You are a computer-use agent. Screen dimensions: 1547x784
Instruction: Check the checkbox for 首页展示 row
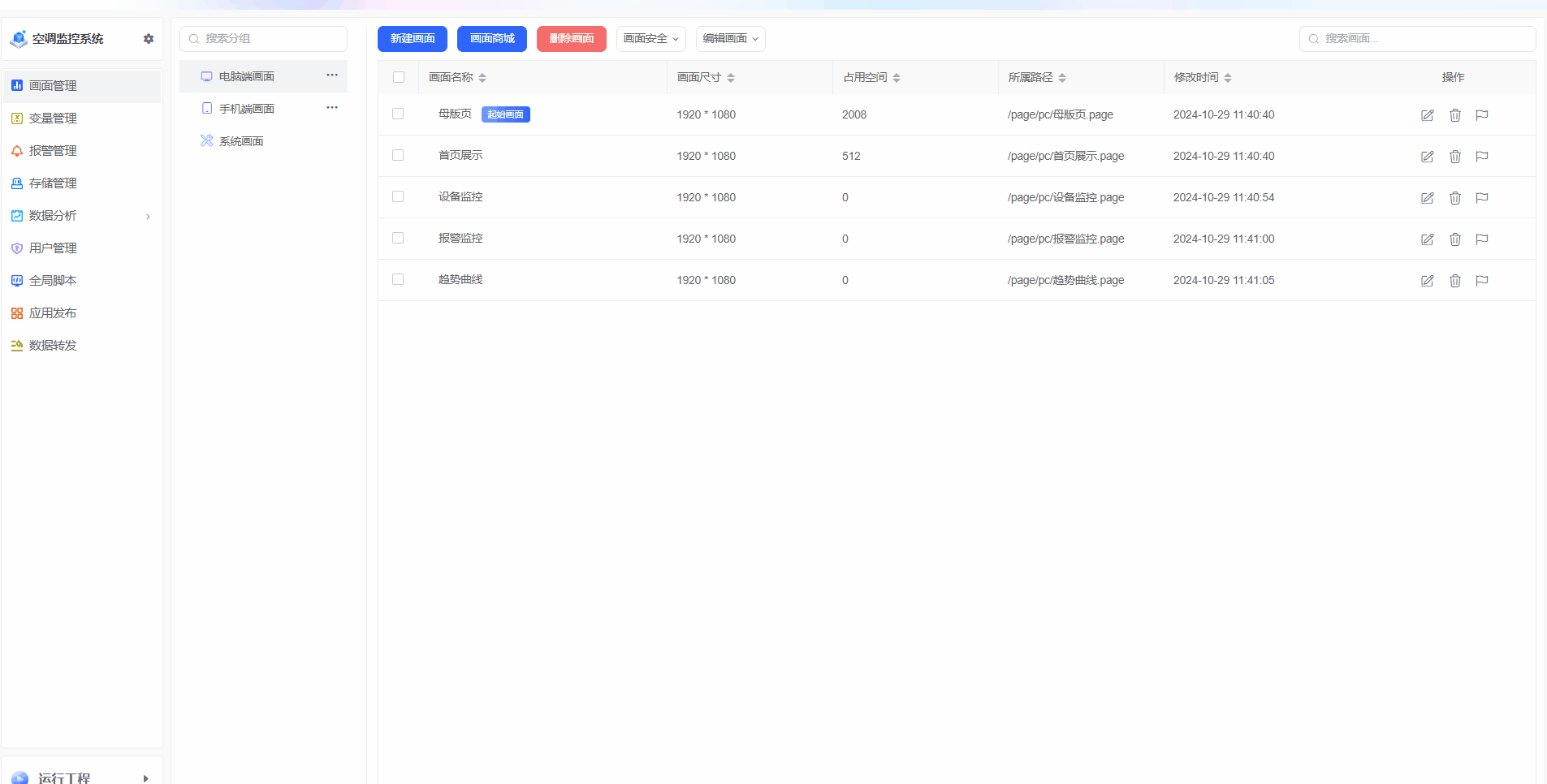398,155
